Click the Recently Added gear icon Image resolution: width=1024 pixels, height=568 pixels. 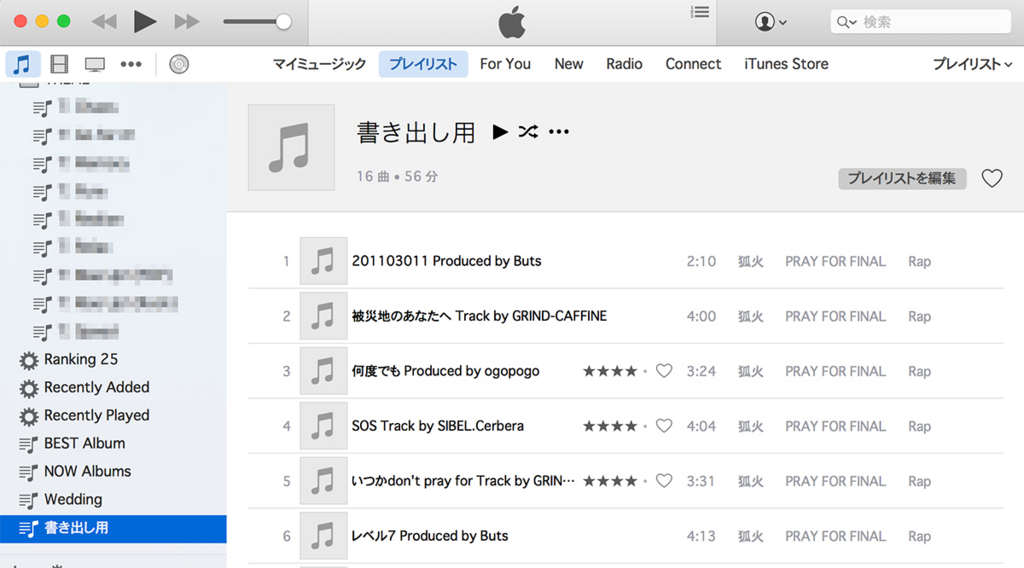pos(29,388)
